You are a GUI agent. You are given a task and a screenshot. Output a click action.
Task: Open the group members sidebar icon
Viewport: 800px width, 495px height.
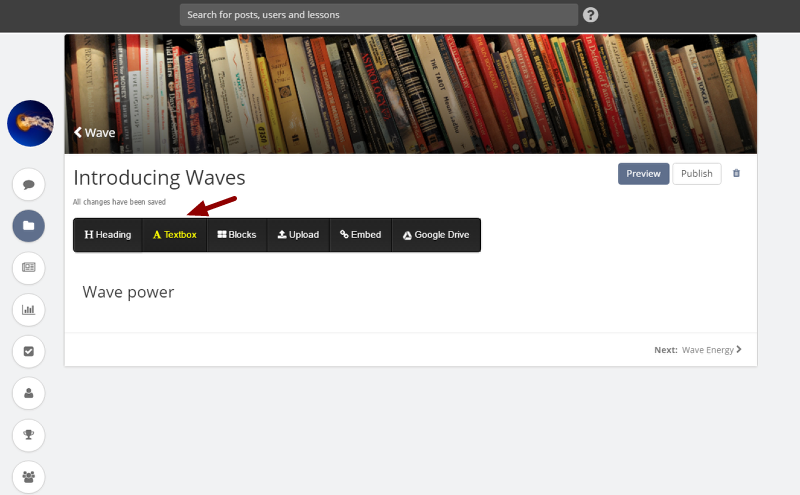pyautogui.click(x=29, y=477)
